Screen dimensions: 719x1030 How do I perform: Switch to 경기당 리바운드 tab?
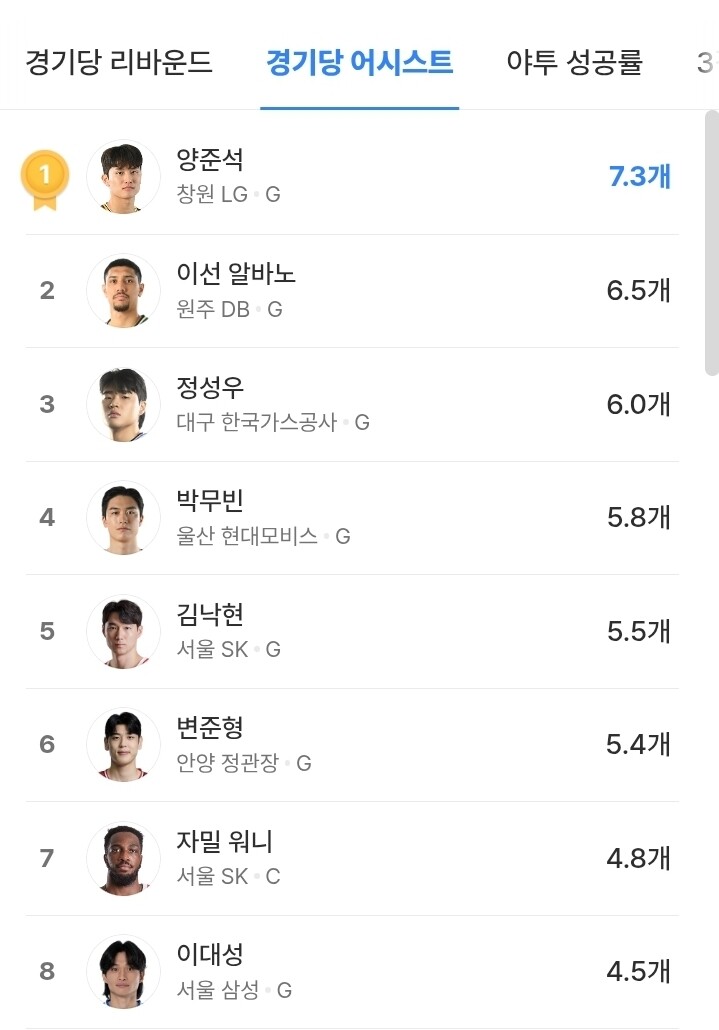pos(119,63)
